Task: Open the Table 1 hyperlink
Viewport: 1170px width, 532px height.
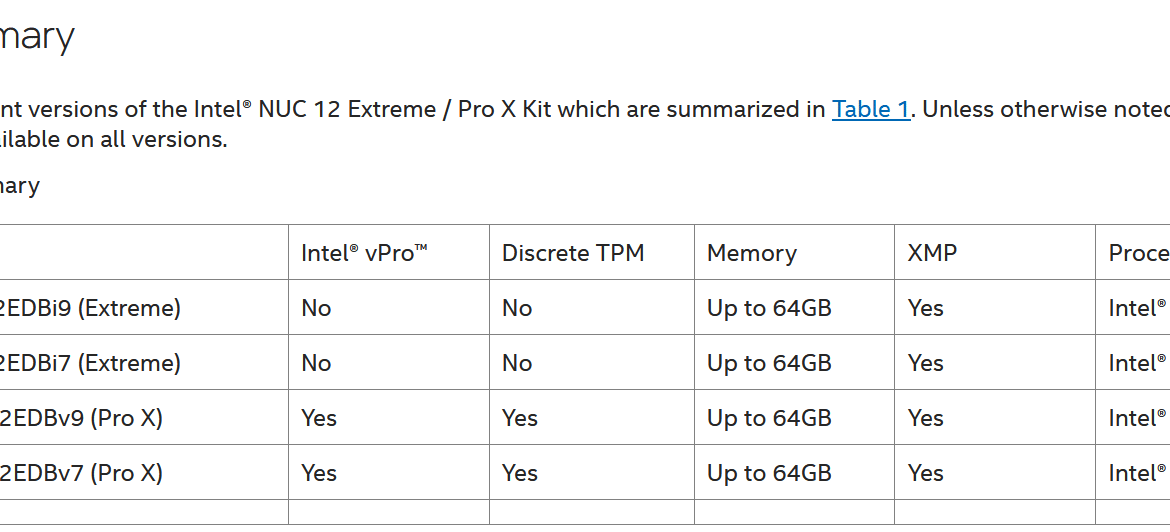Action: coord(871,109)
